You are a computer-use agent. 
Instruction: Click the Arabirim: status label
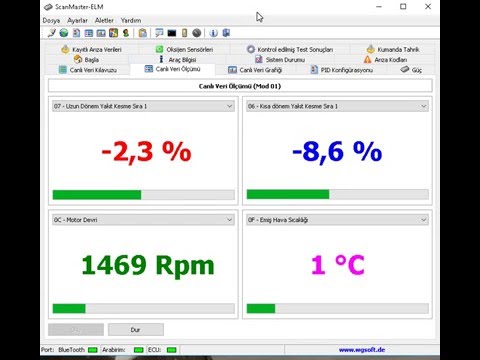[x=114, y=350]
